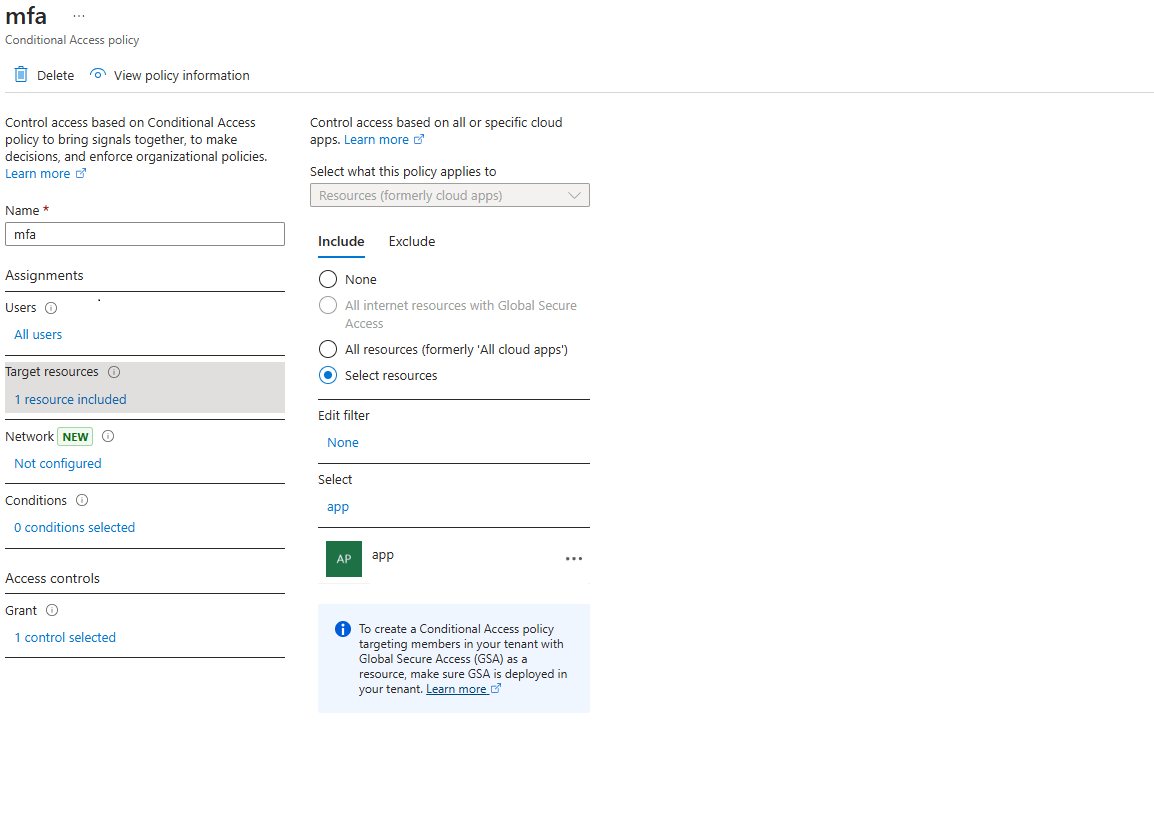Click the Delete trash icon

click(x=21, y=74)
